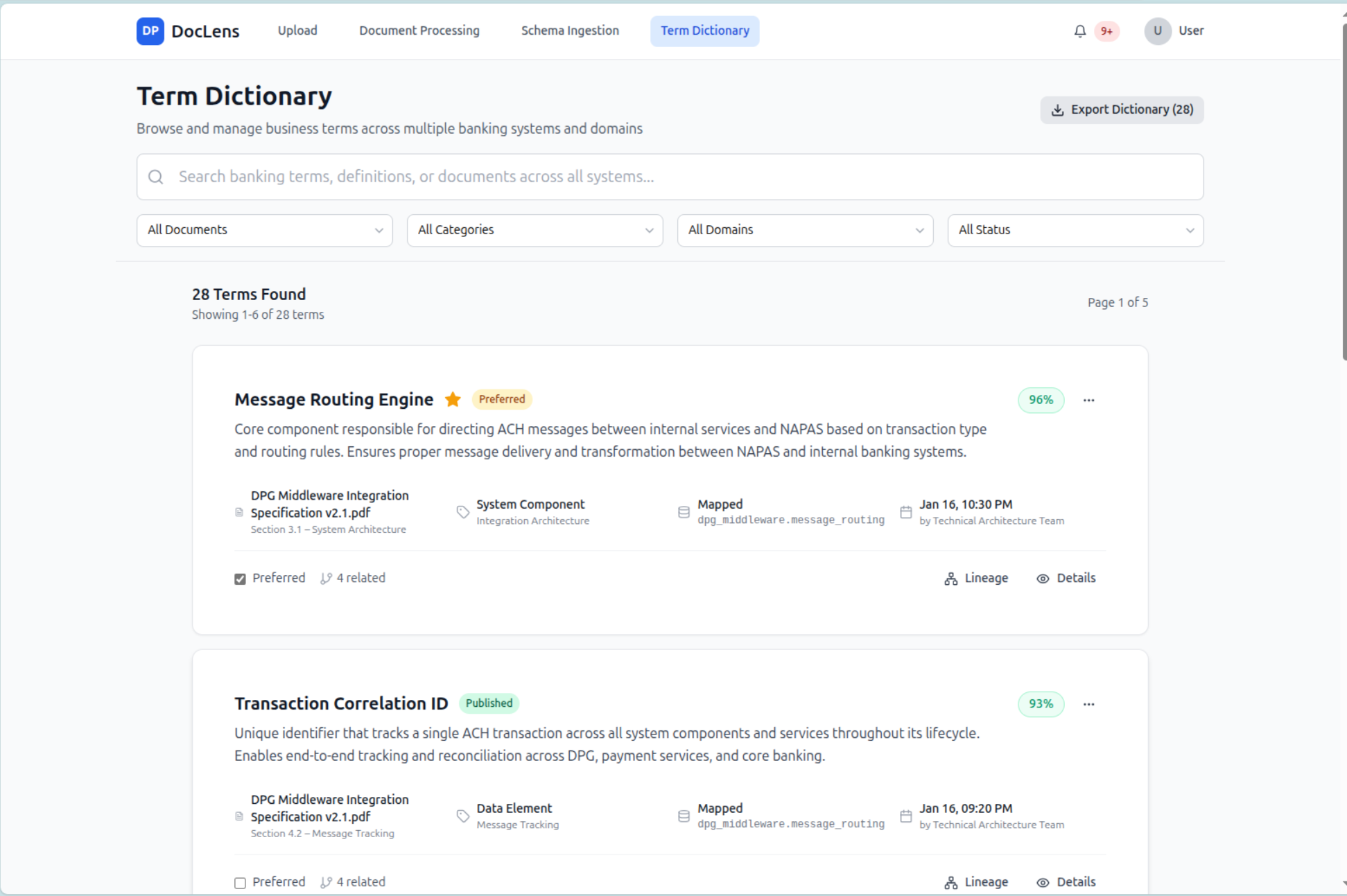Click the 96% confidence badge
This screenshot has width=1347, height=896.
[1040, 400]
